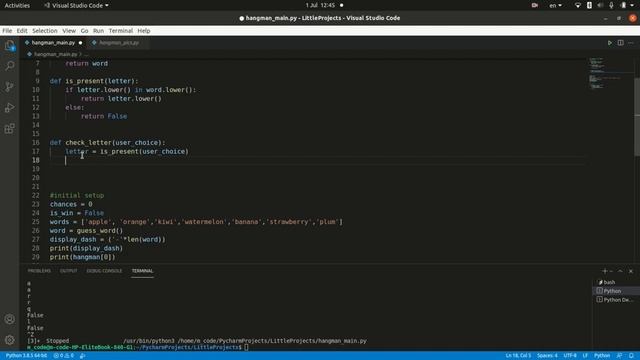Viewport: 640px width, 360px height.
Task: Click Ln 18, Col 5 cursor position
Action: (518, 356)
